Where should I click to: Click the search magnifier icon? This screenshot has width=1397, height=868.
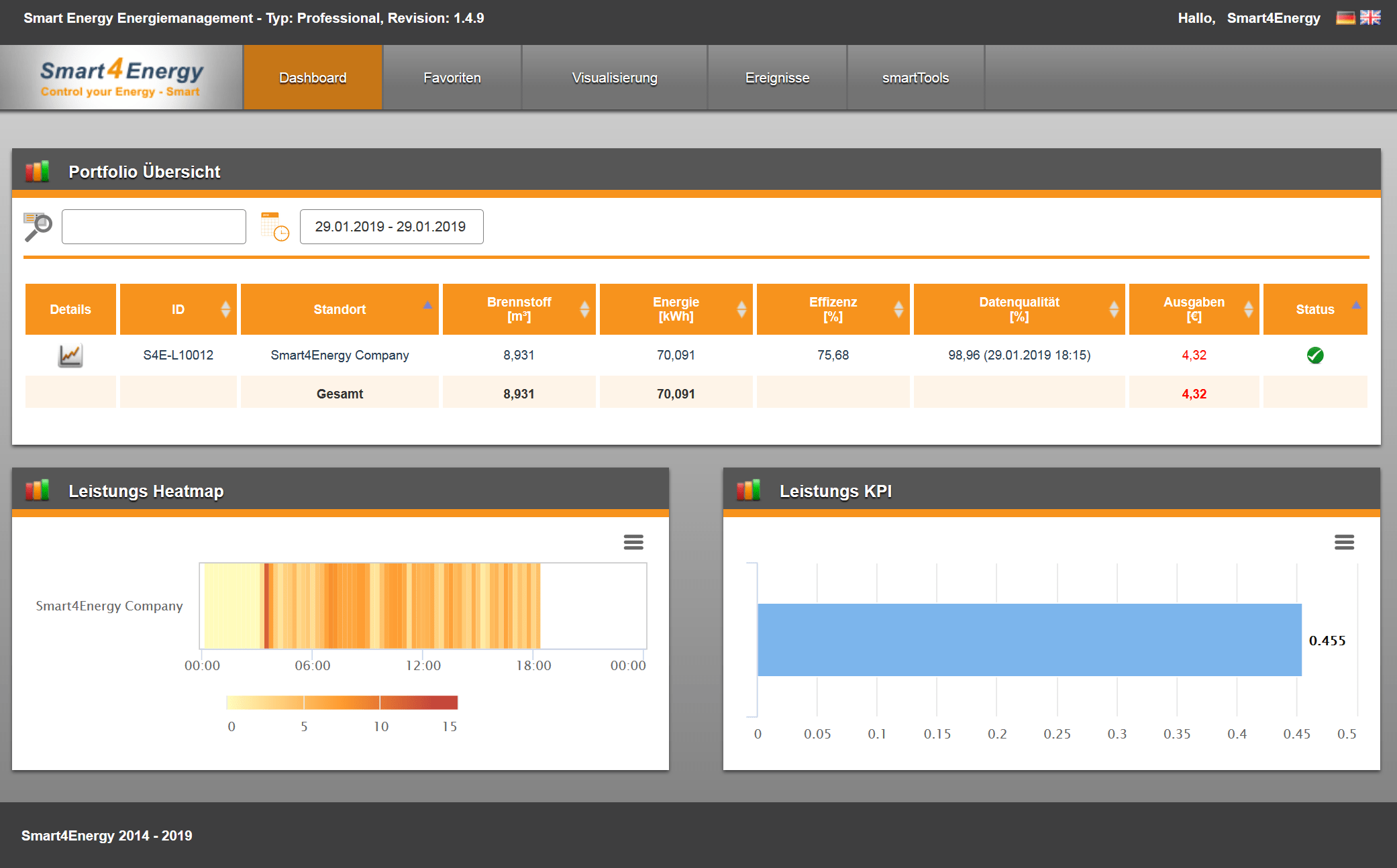pyautogui.click(x=38, y=227)
